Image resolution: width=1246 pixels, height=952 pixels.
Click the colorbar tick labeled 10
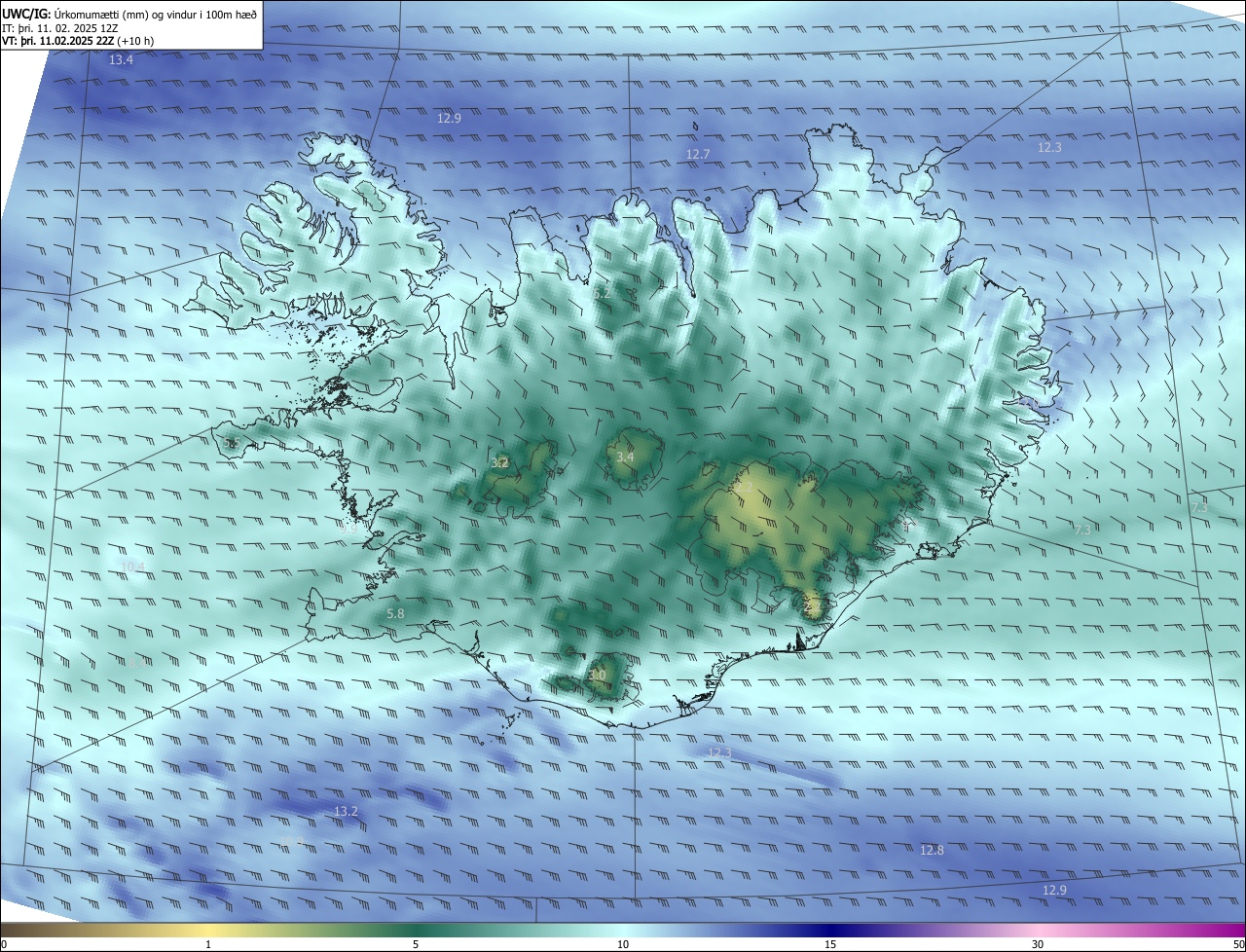[x=623, y=944]
